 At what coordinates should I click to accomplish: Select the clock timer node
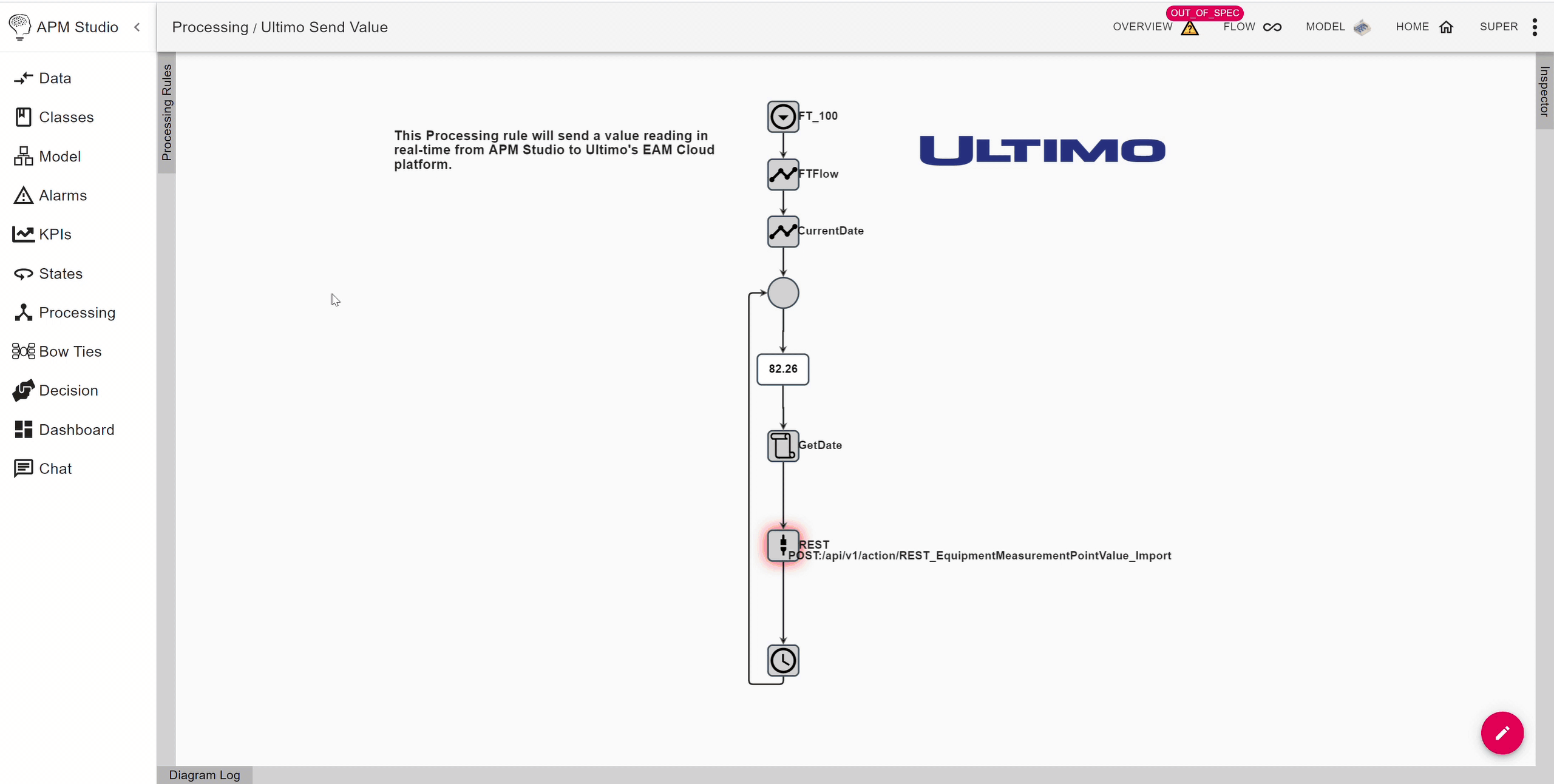tap(783, 661)
